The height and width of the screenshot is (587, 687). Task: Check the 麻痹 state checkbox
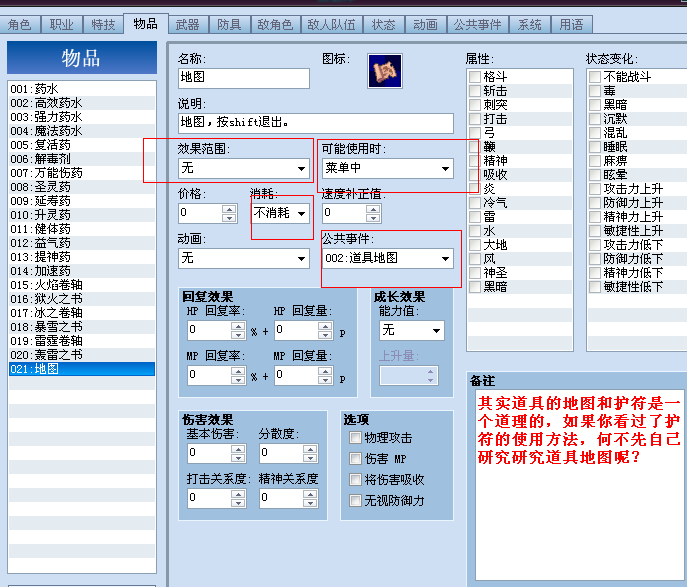pos(595,161)
